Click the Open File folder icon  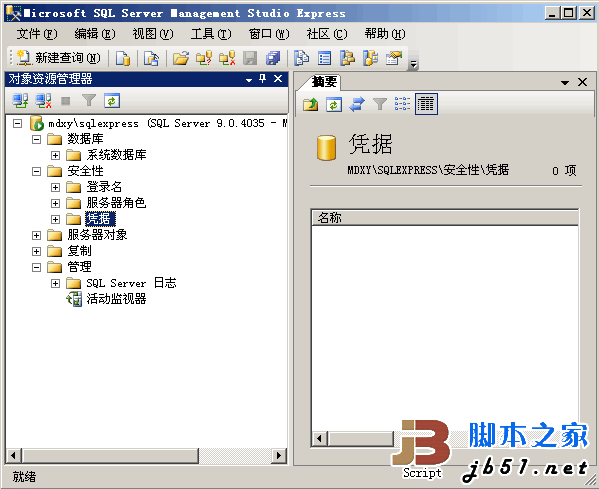click(181, 58)
